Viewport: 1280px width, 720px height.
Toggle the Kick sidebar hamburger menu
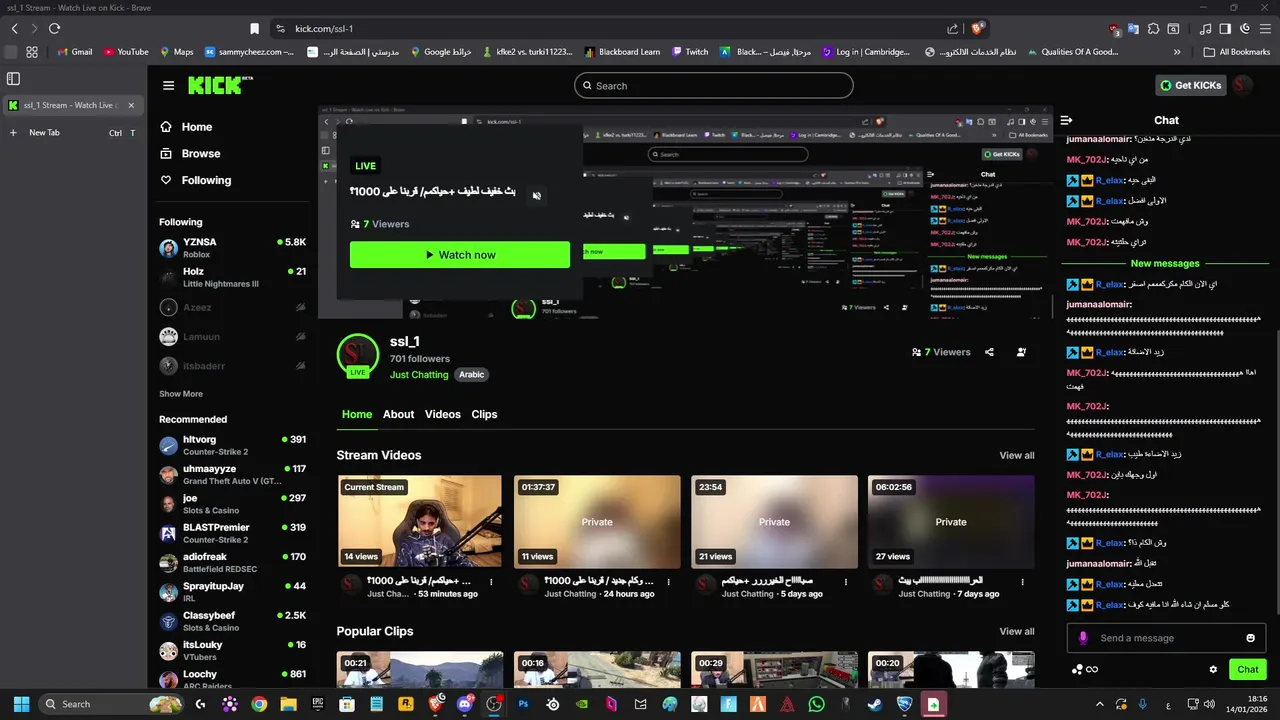(168, 86)
